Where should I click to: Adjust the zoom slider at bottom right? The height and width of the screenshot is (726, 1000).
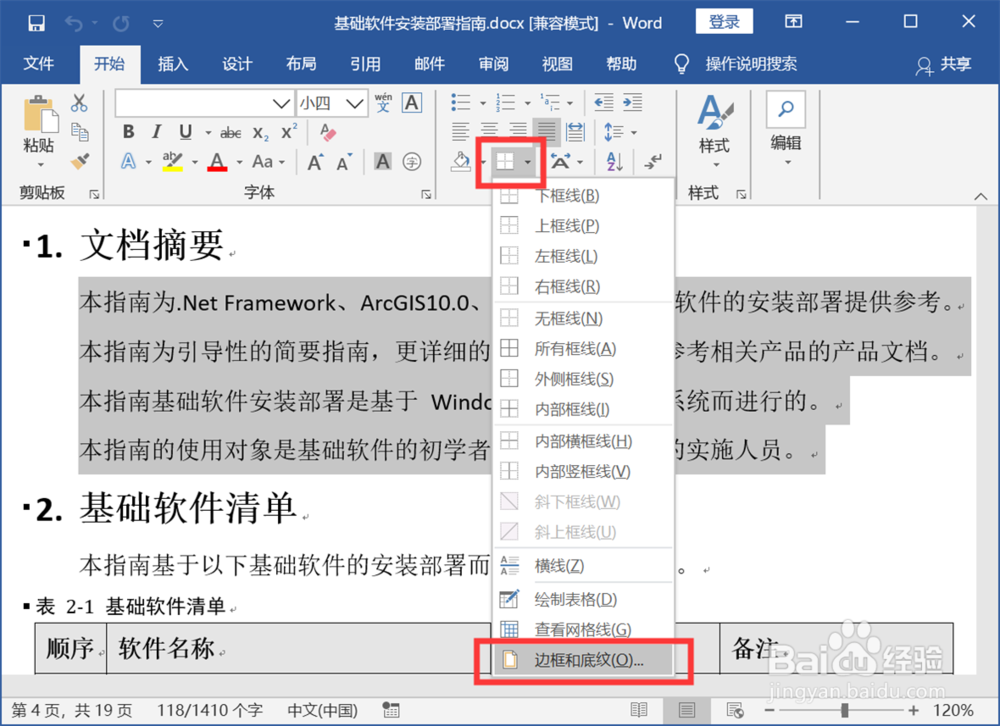(846, 710)
